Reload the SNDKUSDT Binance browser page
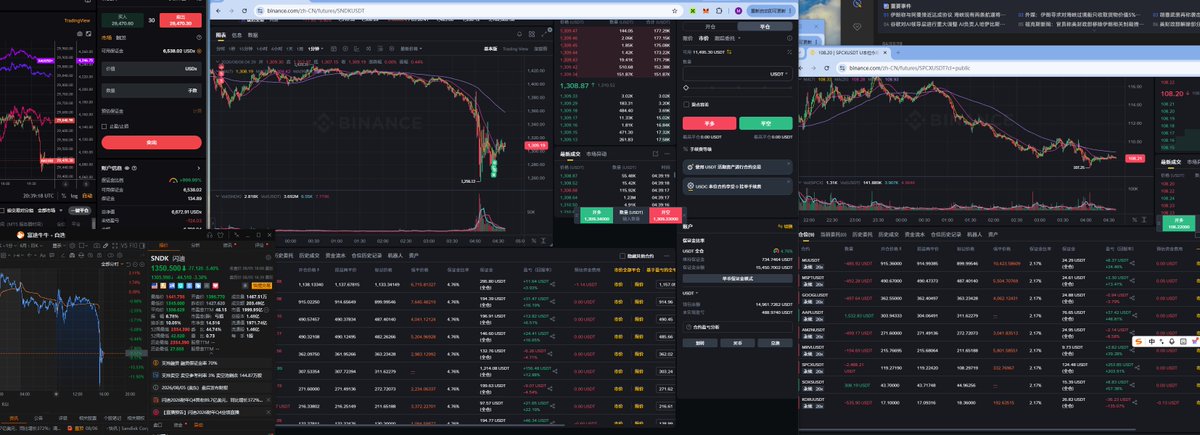Screen dimensions: 1200x435 click(x=244, y=11)
